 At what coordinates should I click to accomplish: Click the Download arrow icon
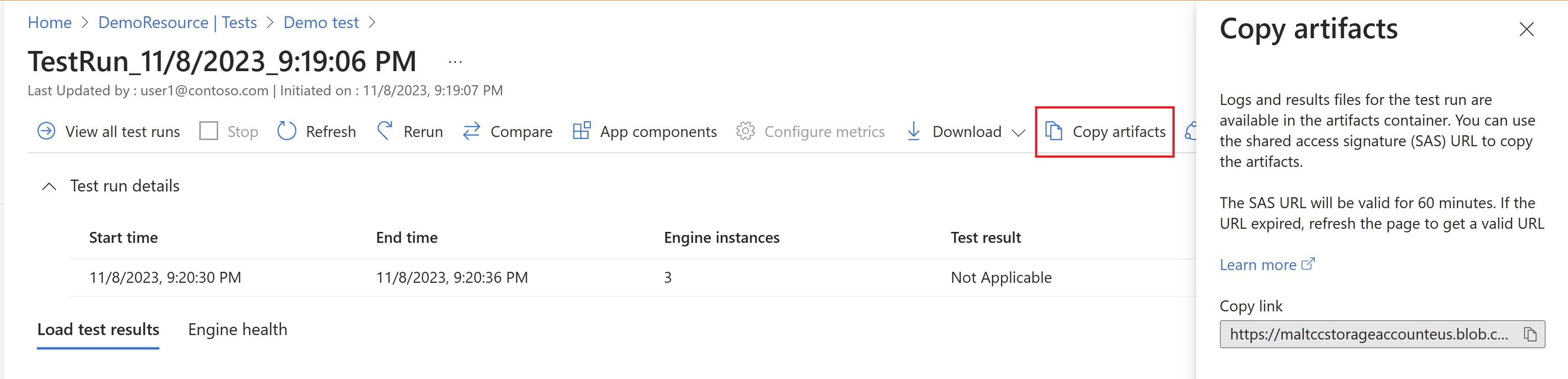click(913, 131)
